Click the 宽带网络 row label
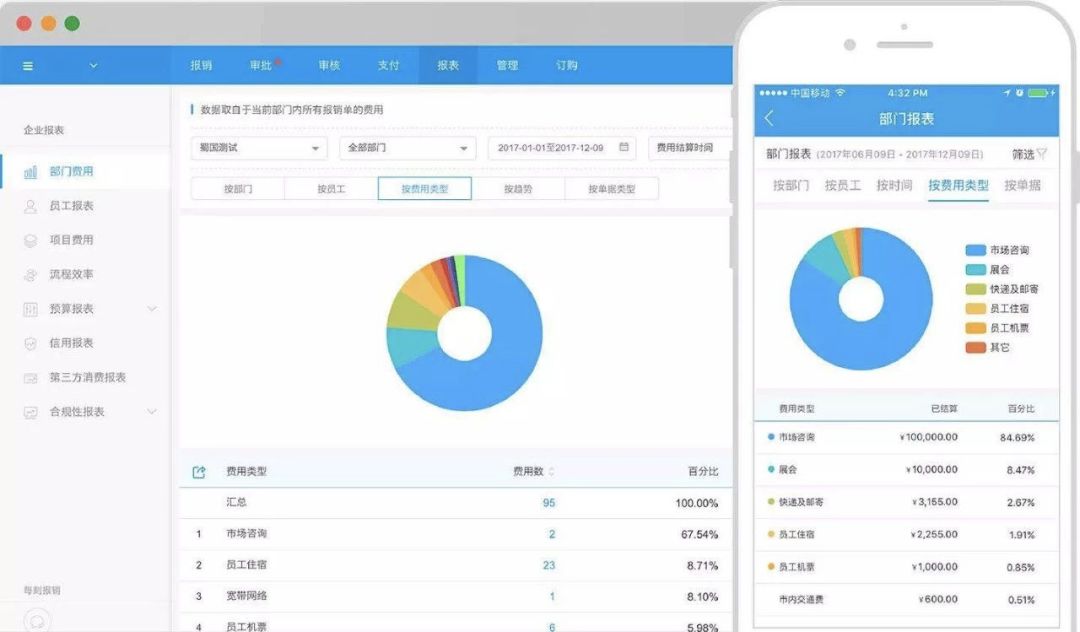The image size is (1080, 632). (247, 596)
